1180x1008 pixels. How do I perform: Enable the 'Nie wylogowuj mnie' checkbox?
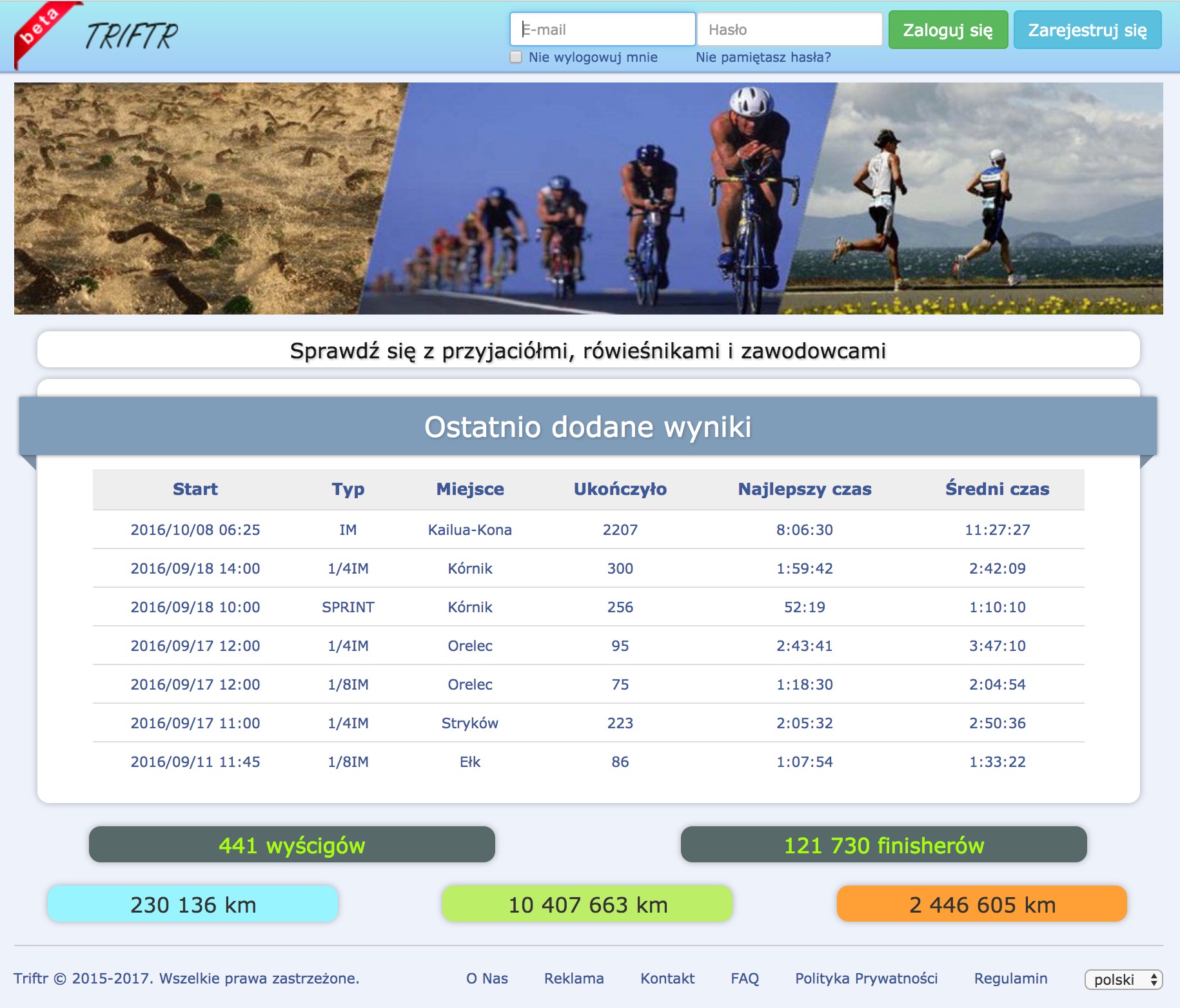(516, 57)
